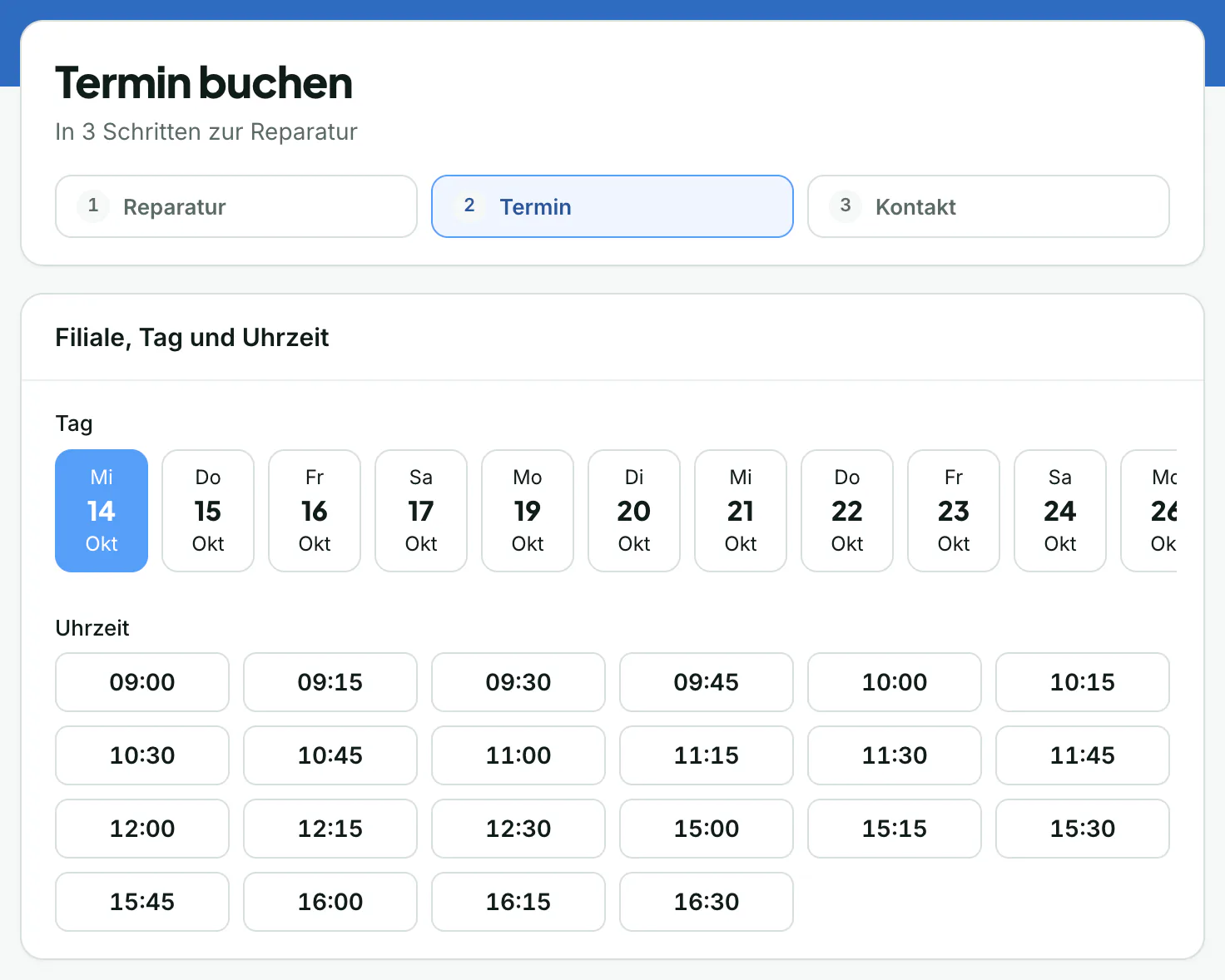This screenshot has height=980, width=1225.
Task: Select Mi 14 Okt day
Action: [x=102, y=511]
